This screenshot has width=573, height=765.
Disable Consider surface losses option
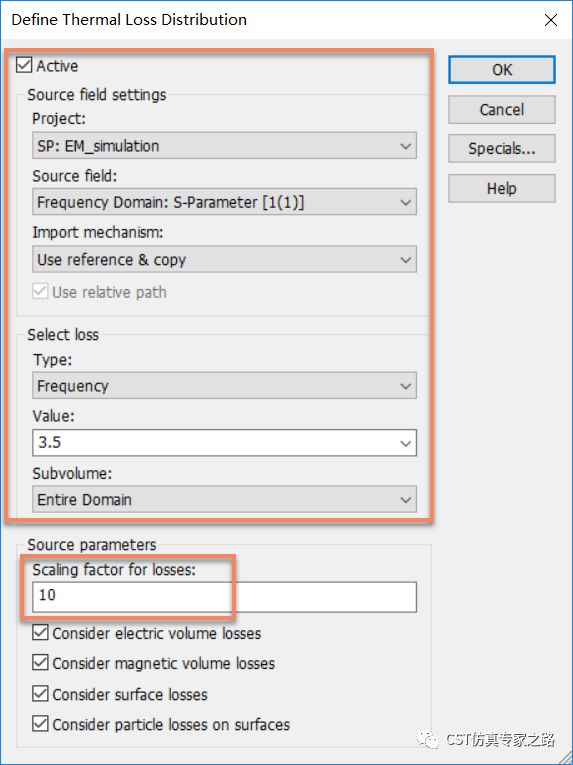[40, 693]
